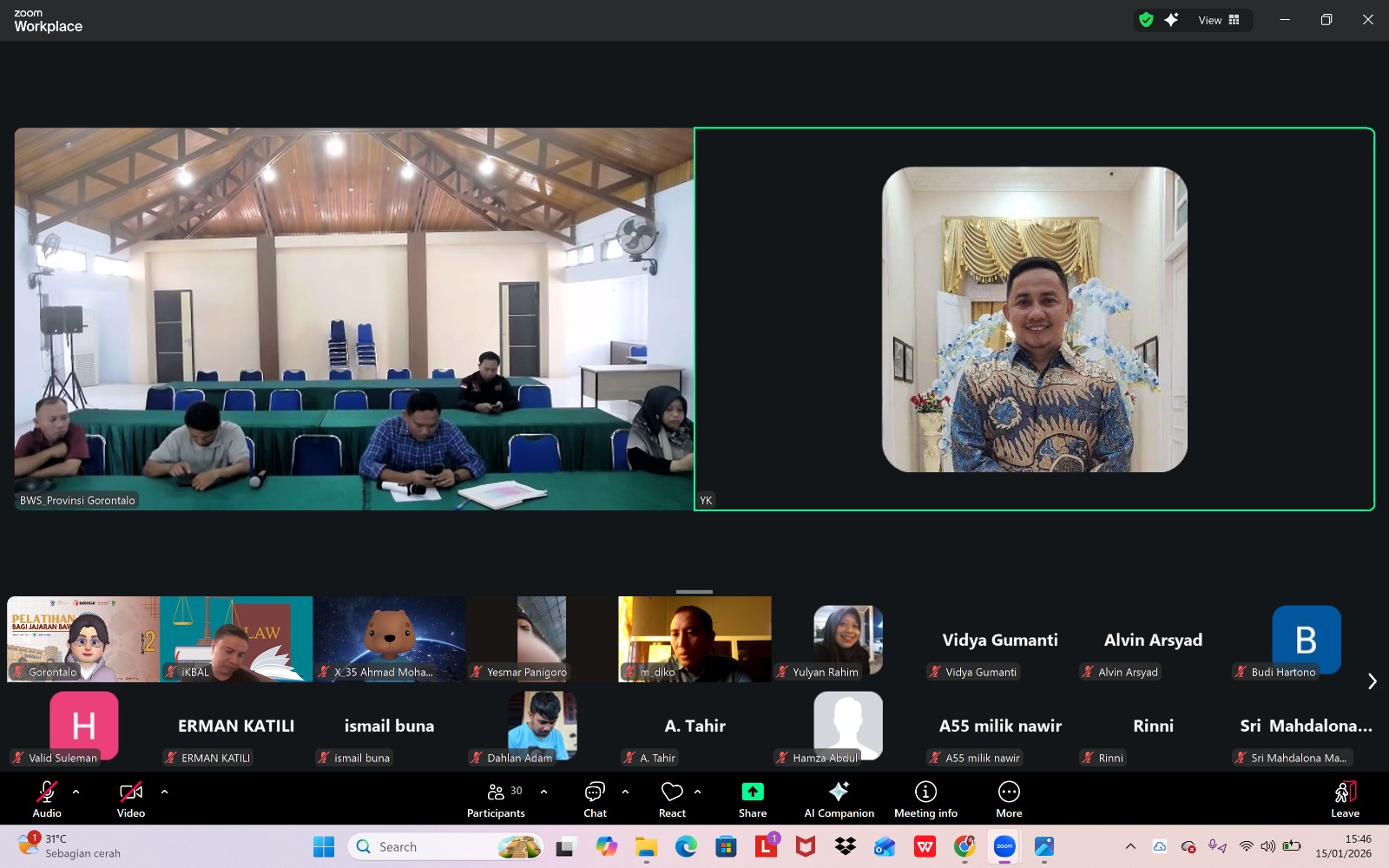Unmute the microphone with Audio button

(x=47, y=799)
